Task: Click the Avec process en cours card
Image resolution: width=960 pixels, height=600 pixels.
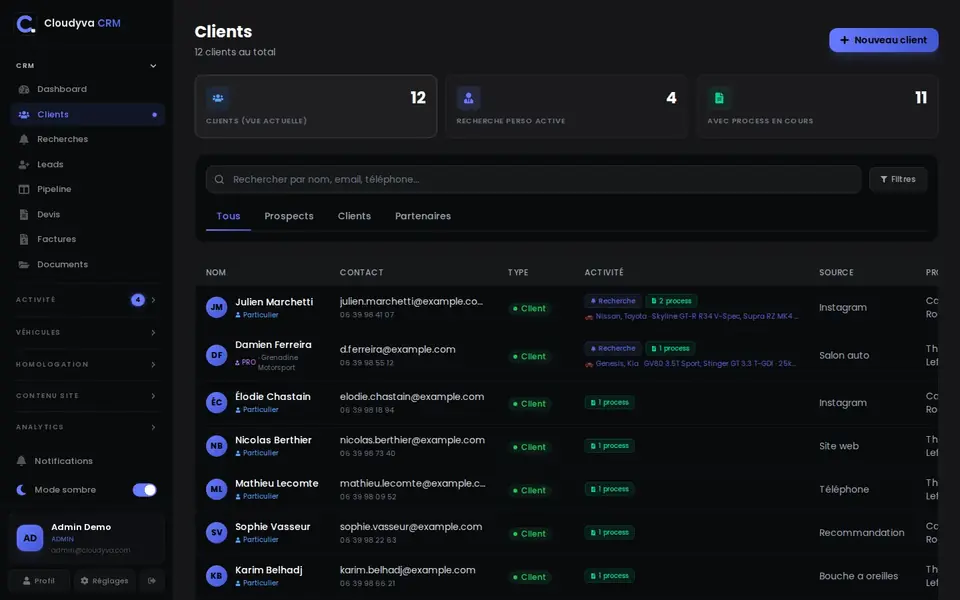Action: 817,107
